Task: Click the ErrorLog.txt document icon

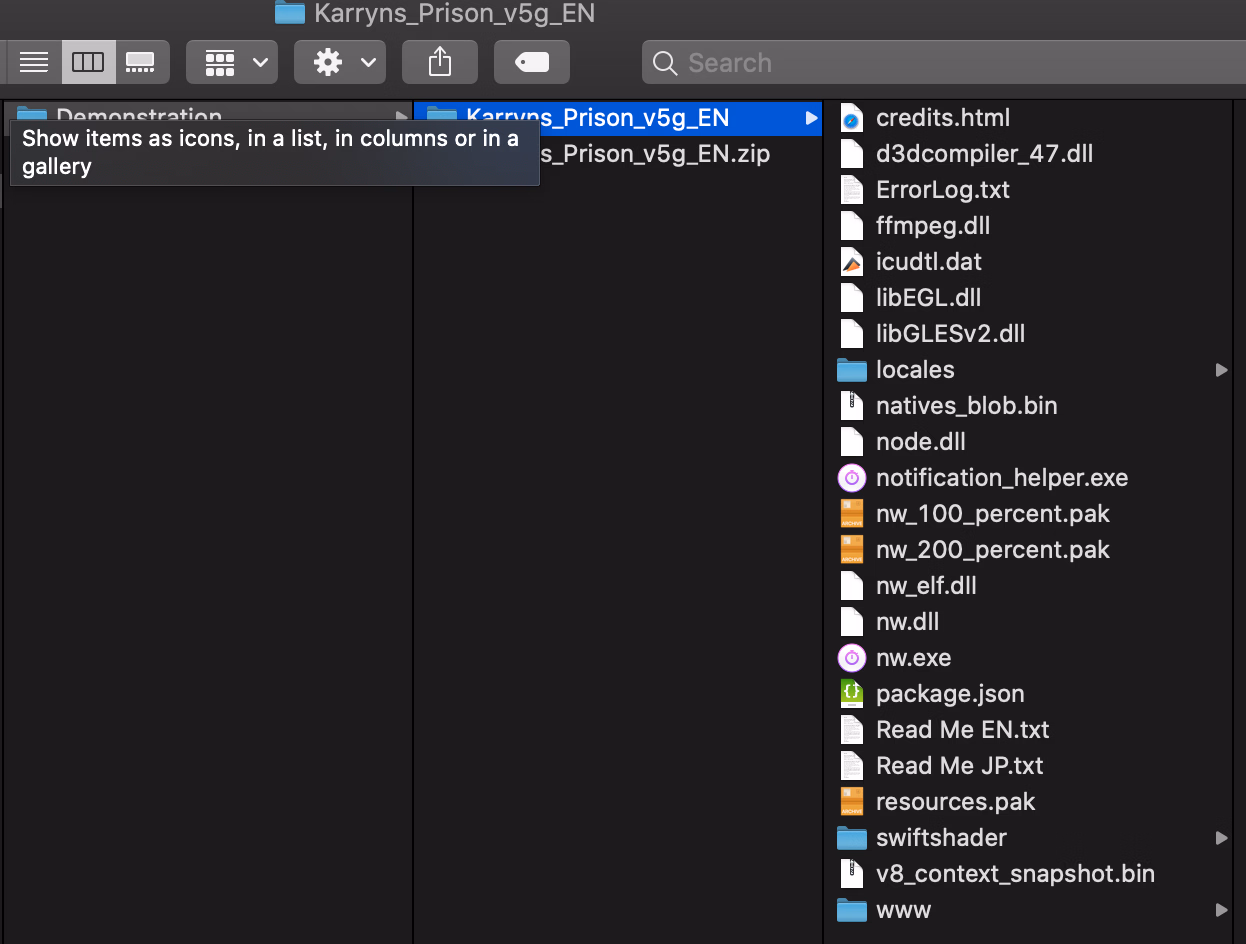Action: [x=852, y=190]
